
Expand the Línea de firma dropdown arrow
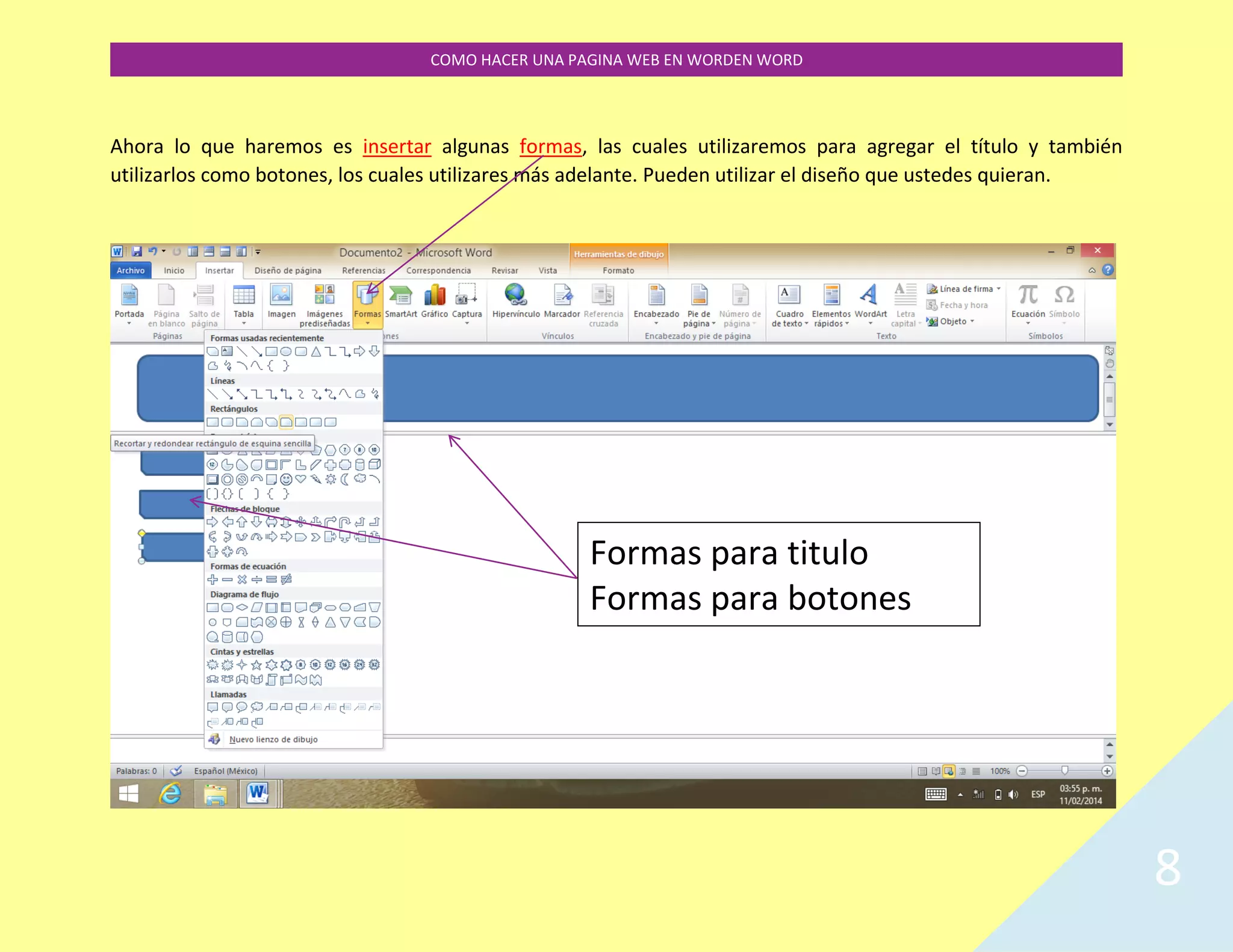click(999, 289)
